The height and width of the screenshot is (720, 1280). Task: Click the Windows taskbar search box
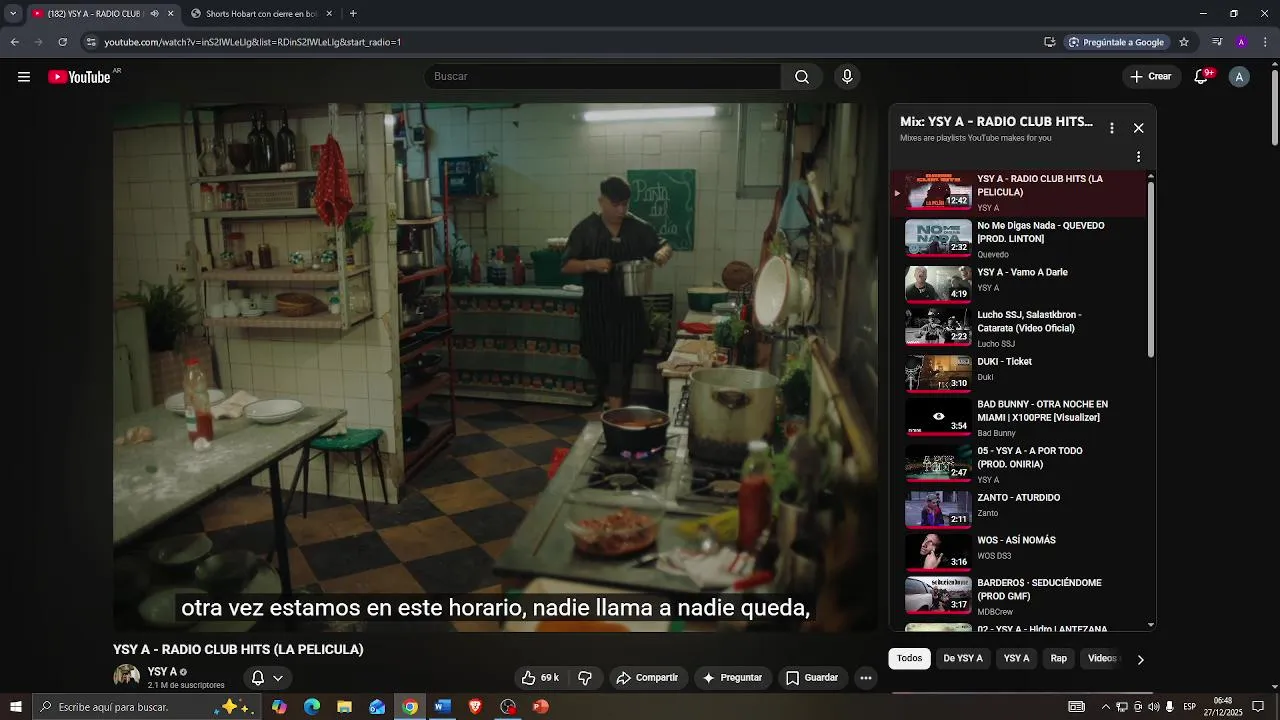(x=146, y=707)
